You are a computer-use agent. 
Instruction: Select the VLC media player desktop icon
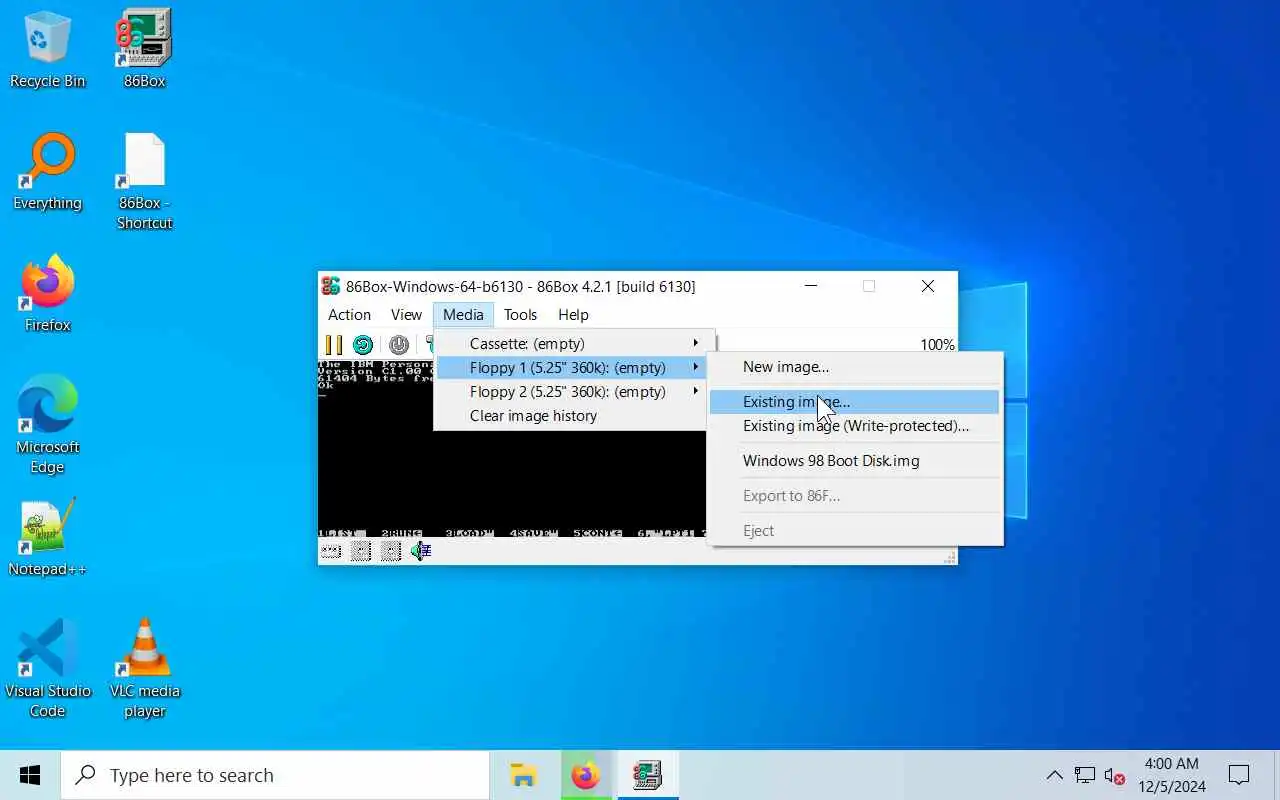[x=144, y=669]
